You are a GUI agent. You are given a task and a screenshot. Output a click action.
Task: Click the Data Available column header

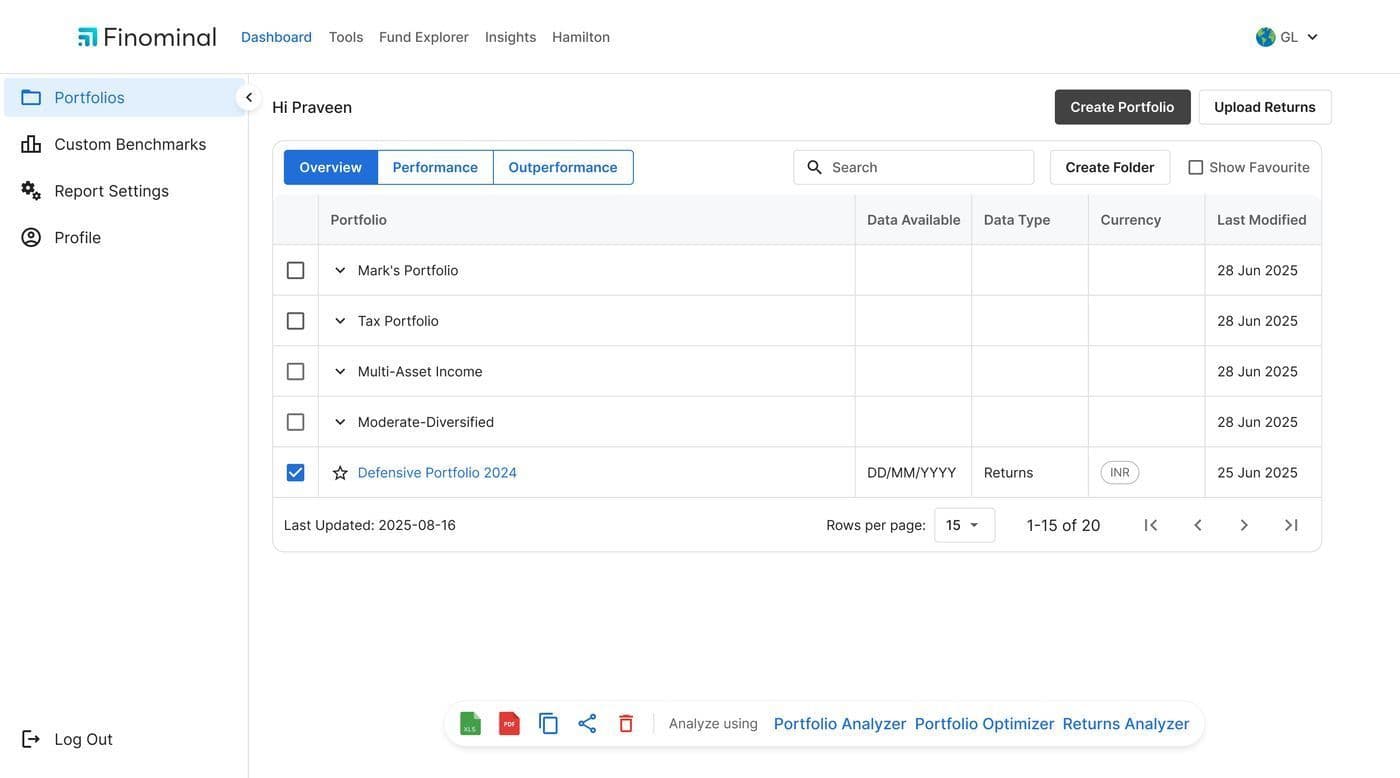(913, 220)
